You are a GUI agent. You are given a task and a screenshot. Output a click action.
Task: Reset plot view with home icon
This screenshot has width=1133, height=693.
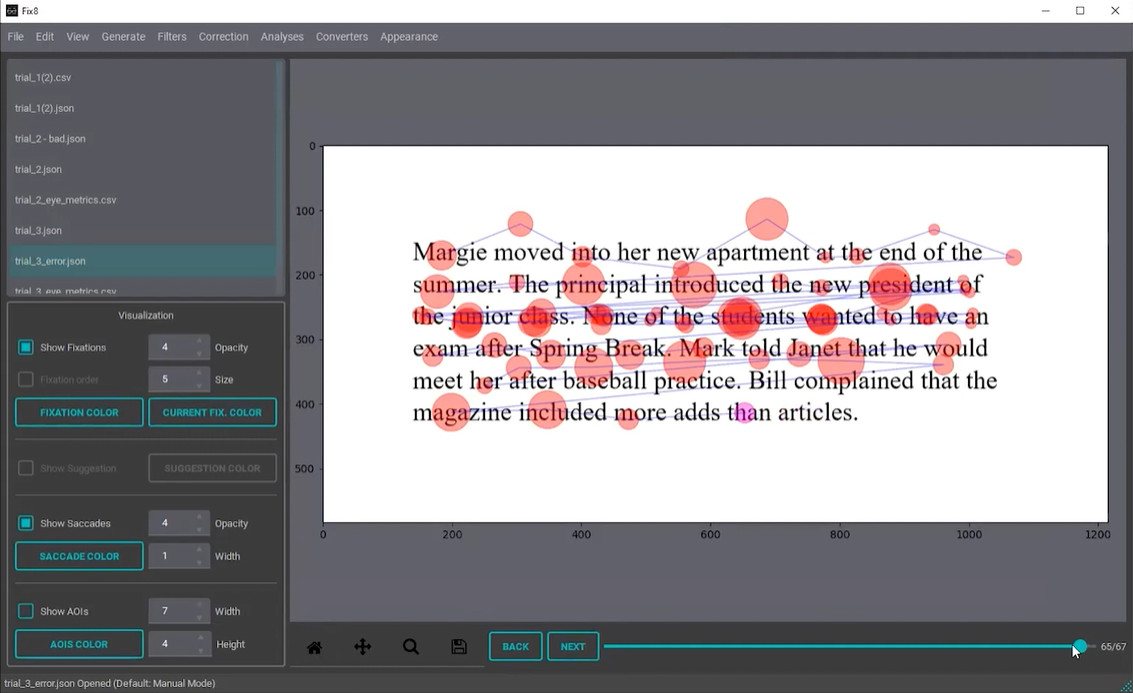(x=314, y=647)
